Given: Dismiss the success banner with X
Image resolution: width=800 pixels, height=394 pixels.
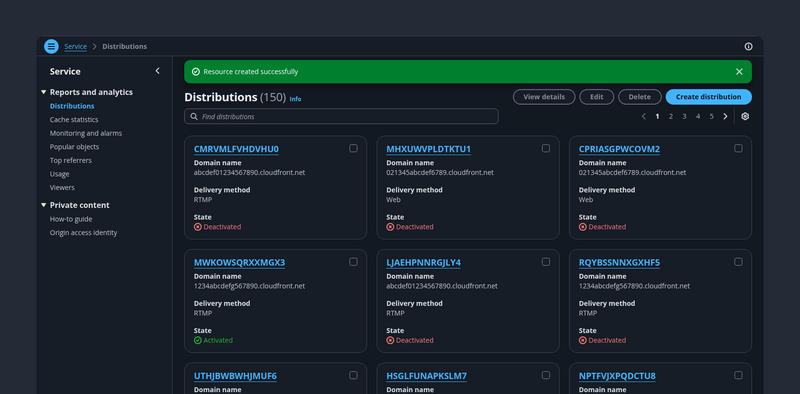Looking at the screenshot, I should [x=739, y=72].
